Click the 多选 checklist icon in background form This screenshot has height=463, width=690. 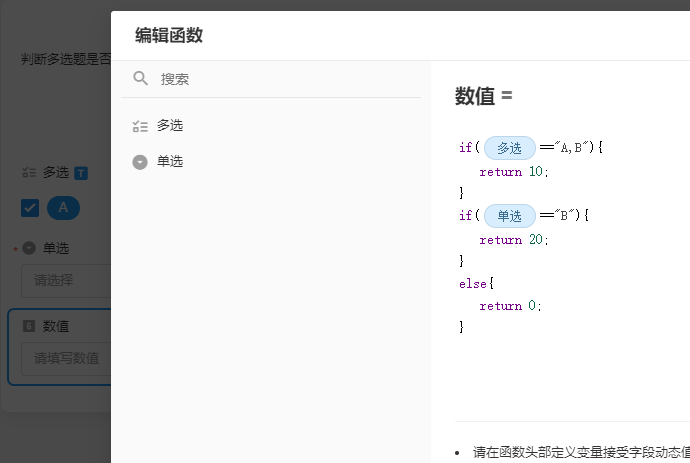point(29,173)
